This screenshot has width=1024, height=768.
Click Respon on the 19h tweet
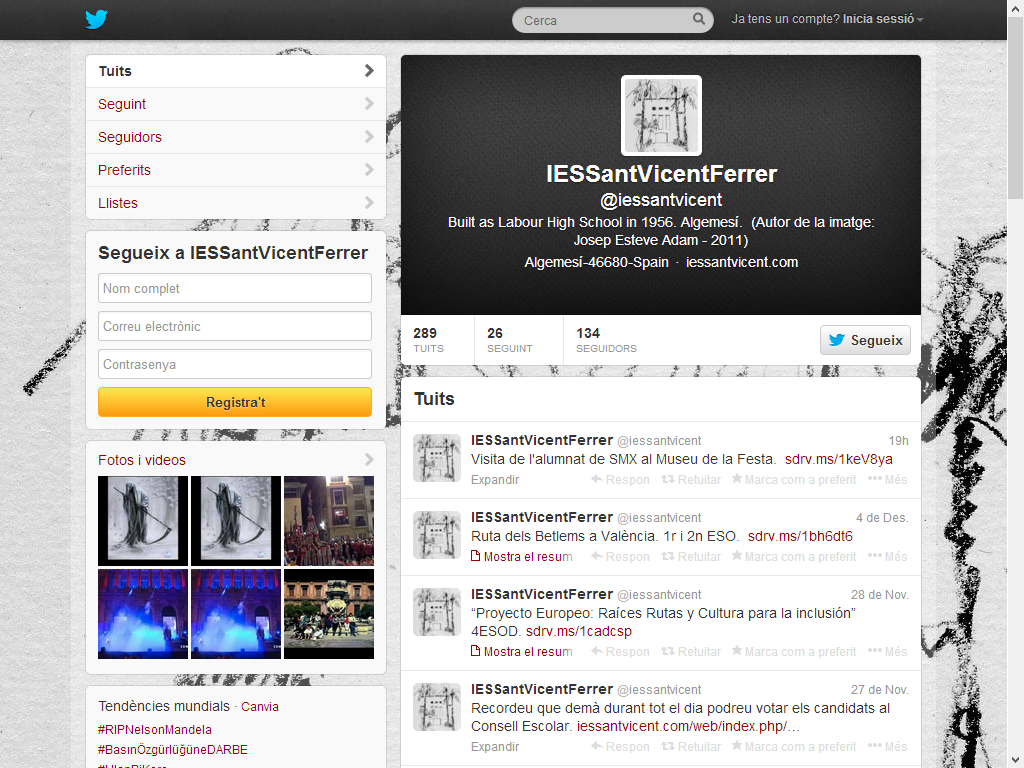pyautogui.click(x=620, y=480)
